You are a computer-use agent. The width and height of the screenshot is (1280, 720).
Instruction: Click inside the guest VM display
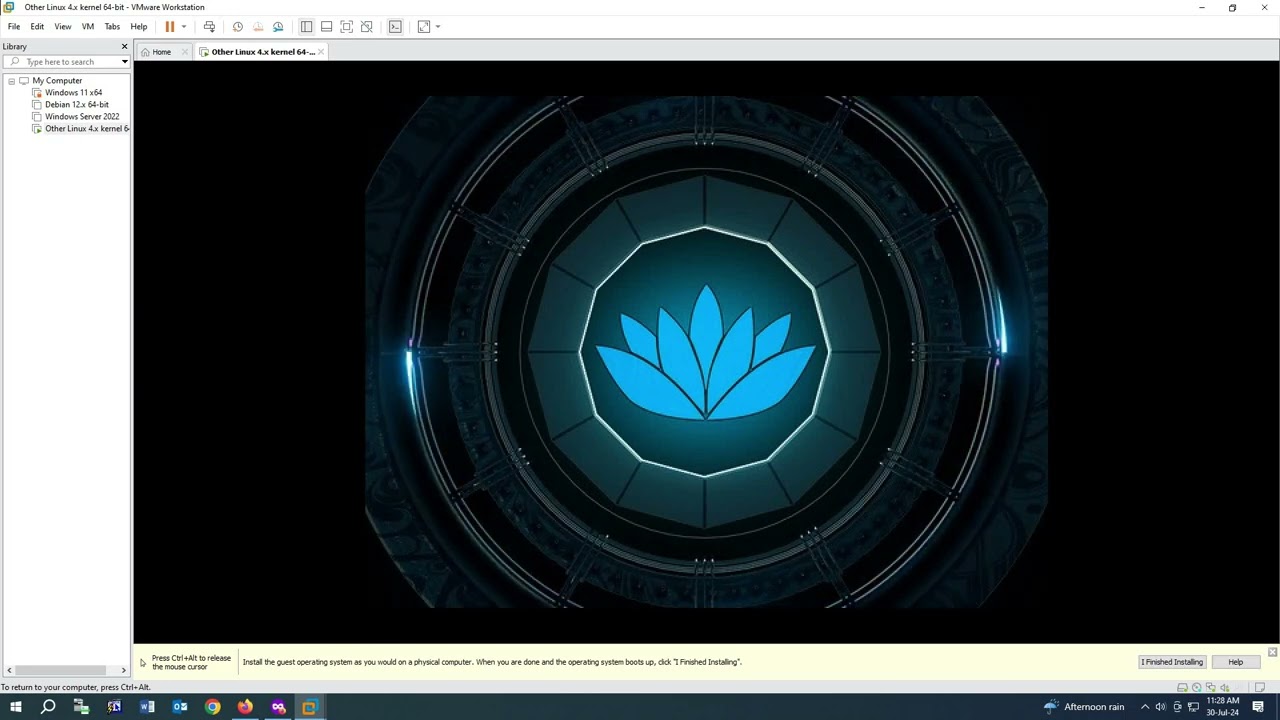(706, 352)
